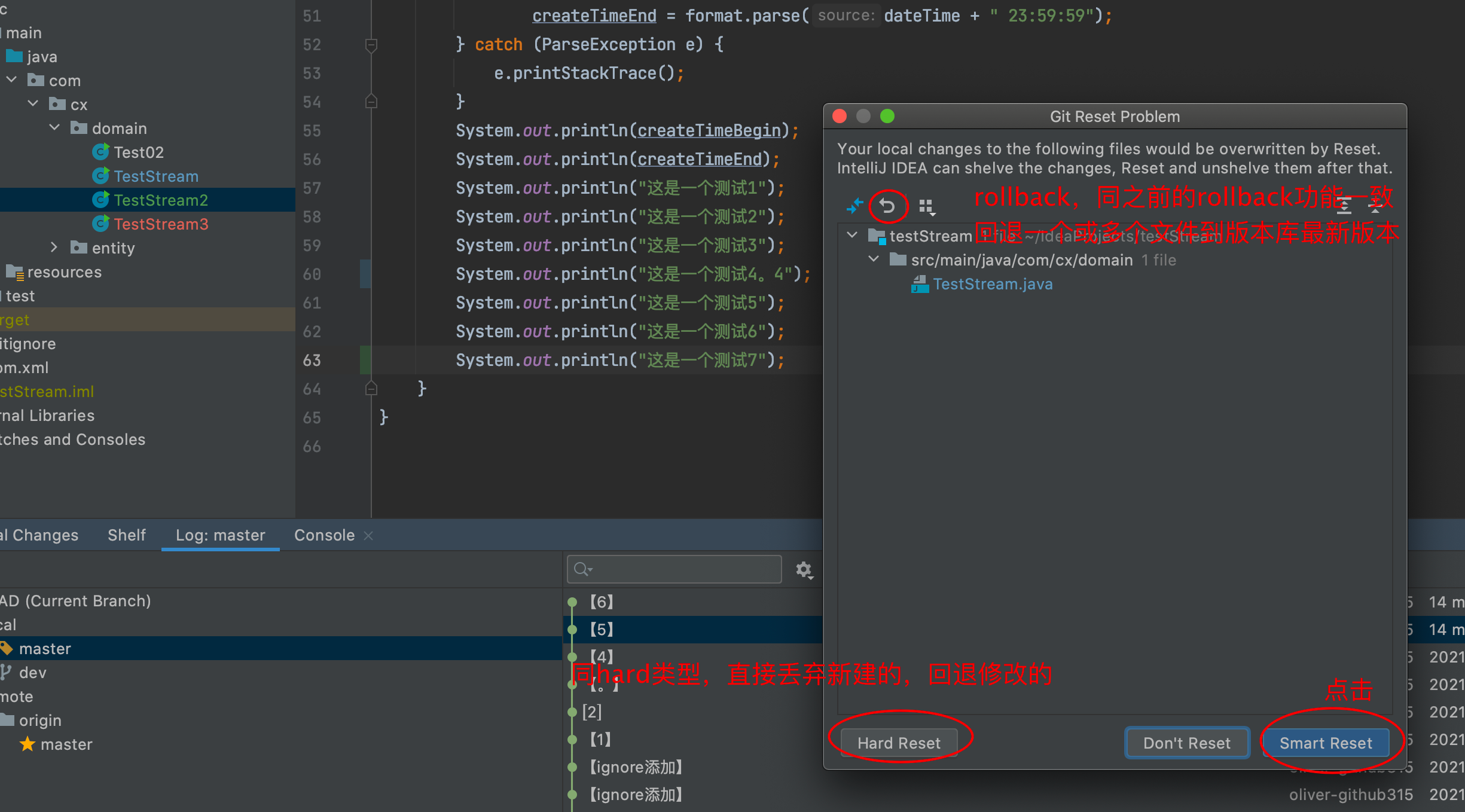Viewport: 1465px width, 812px height.
Task: Collapse the domain package in project tree
Action: (x=55, y=128)
